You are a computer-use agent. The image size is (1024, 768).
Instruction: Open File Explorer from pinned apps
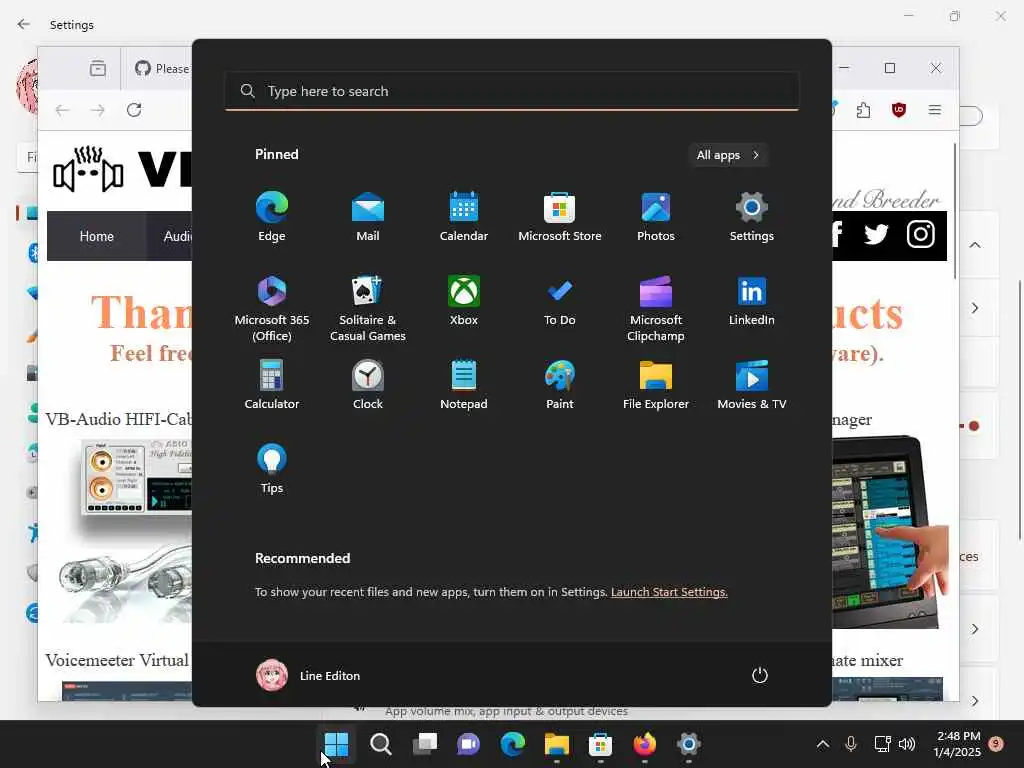pos(656,385)
